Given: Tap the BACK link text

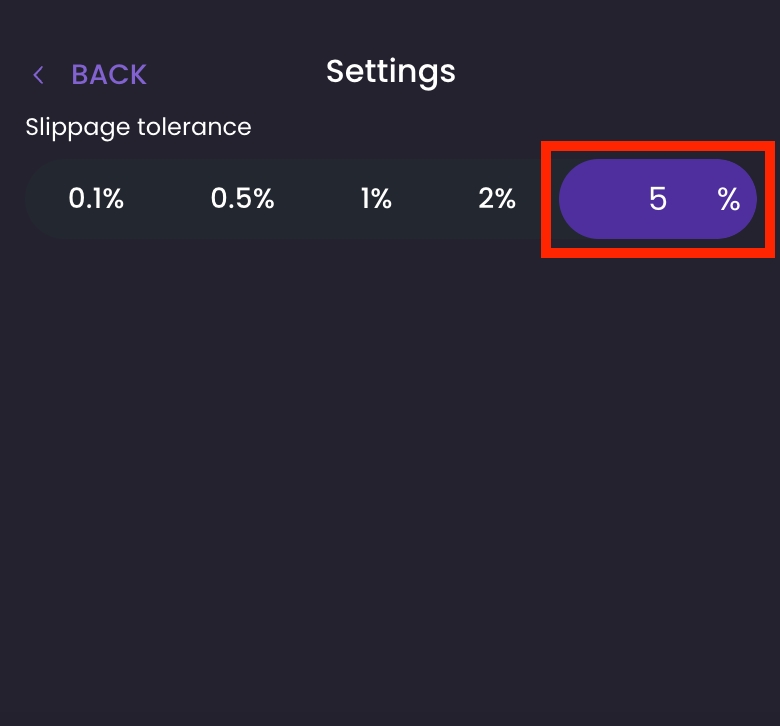Looking at the screenshot, I should tap(109, 75).
